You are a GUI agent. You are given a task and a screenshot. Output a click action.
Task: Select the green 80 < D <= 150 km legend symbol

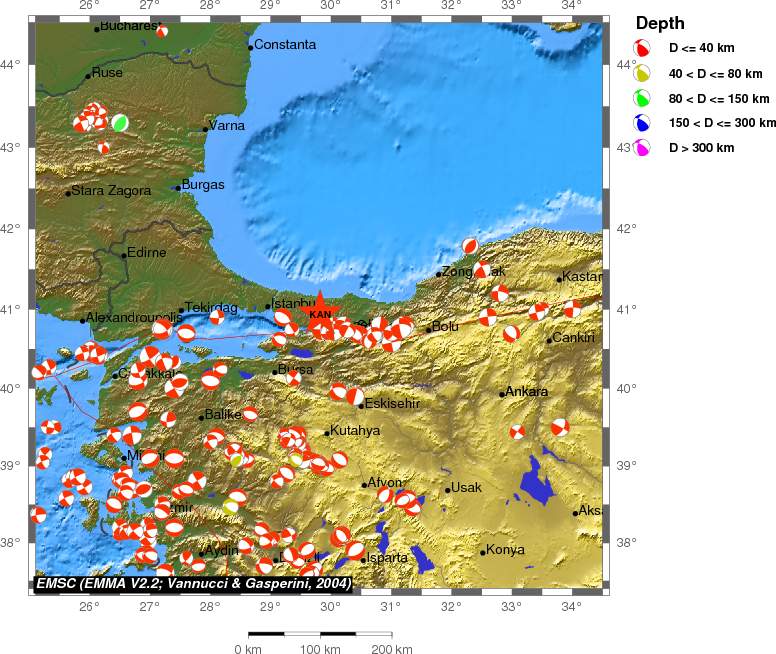pyautogui.click(x=642, y=98)
